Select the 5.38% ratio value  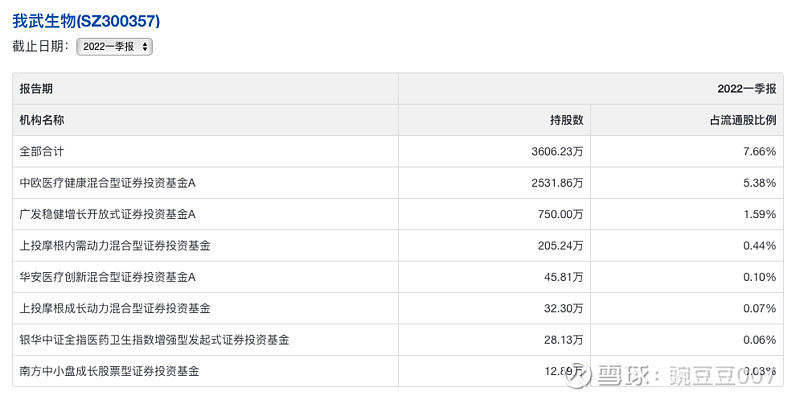point(760,183)
